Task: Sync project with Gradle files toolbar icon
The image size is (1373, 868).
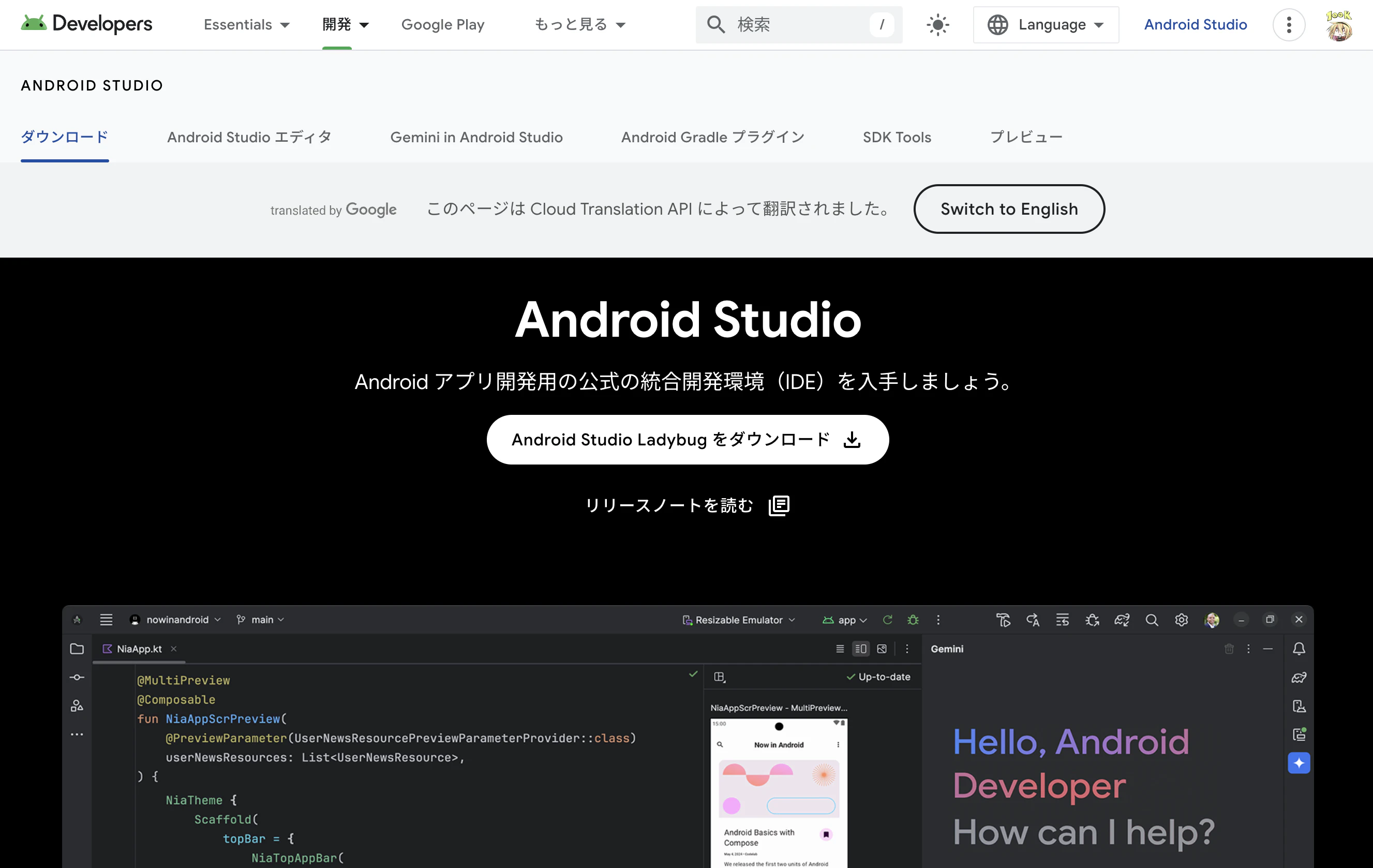Action: (1122, 620)
